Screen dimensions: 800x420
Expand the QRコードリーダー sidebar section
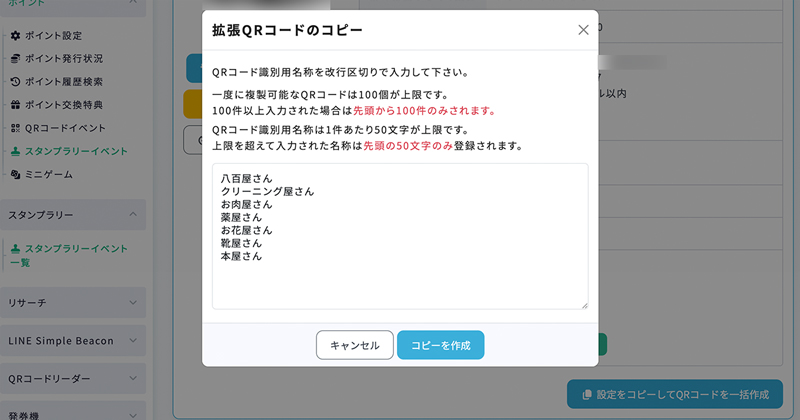(133, 380)
